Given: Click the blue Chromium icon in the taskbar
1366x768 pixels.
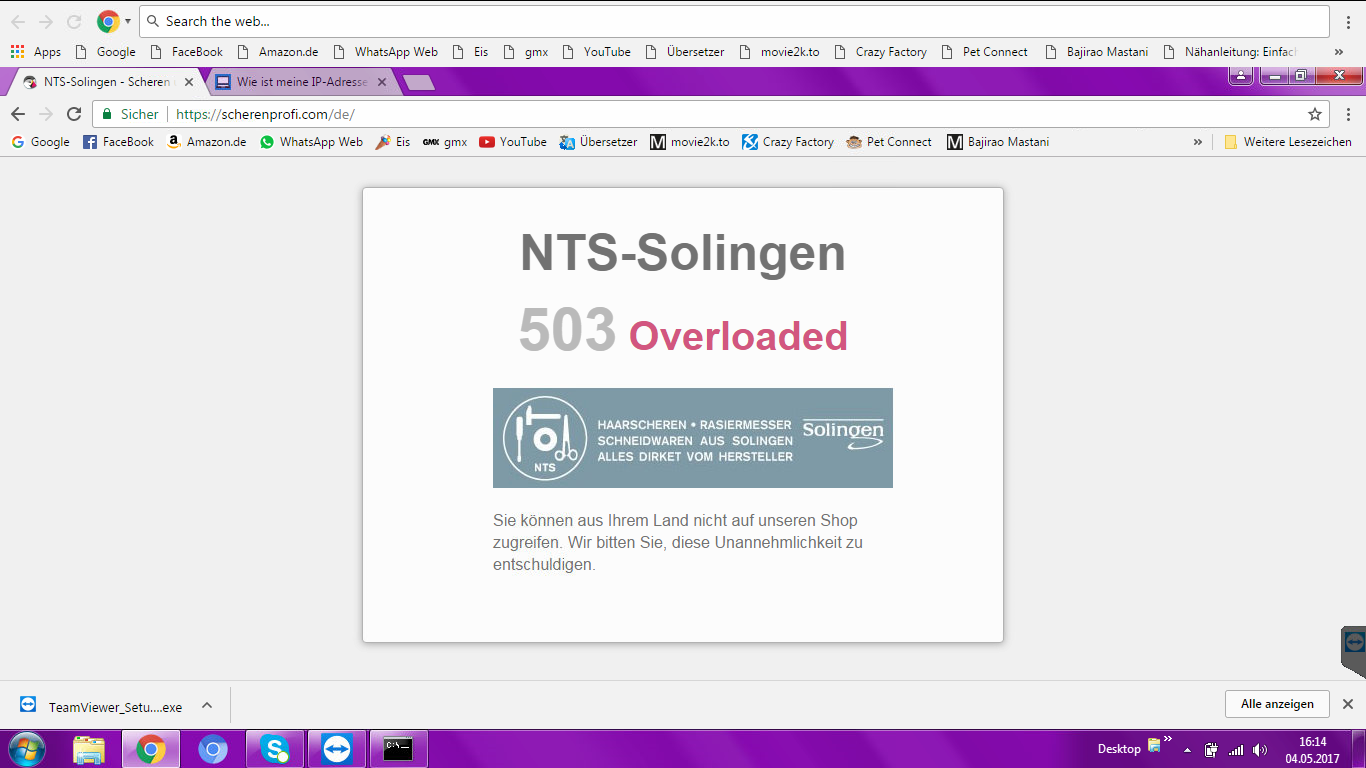Looking at the screenshot, I should click(212, 749).
